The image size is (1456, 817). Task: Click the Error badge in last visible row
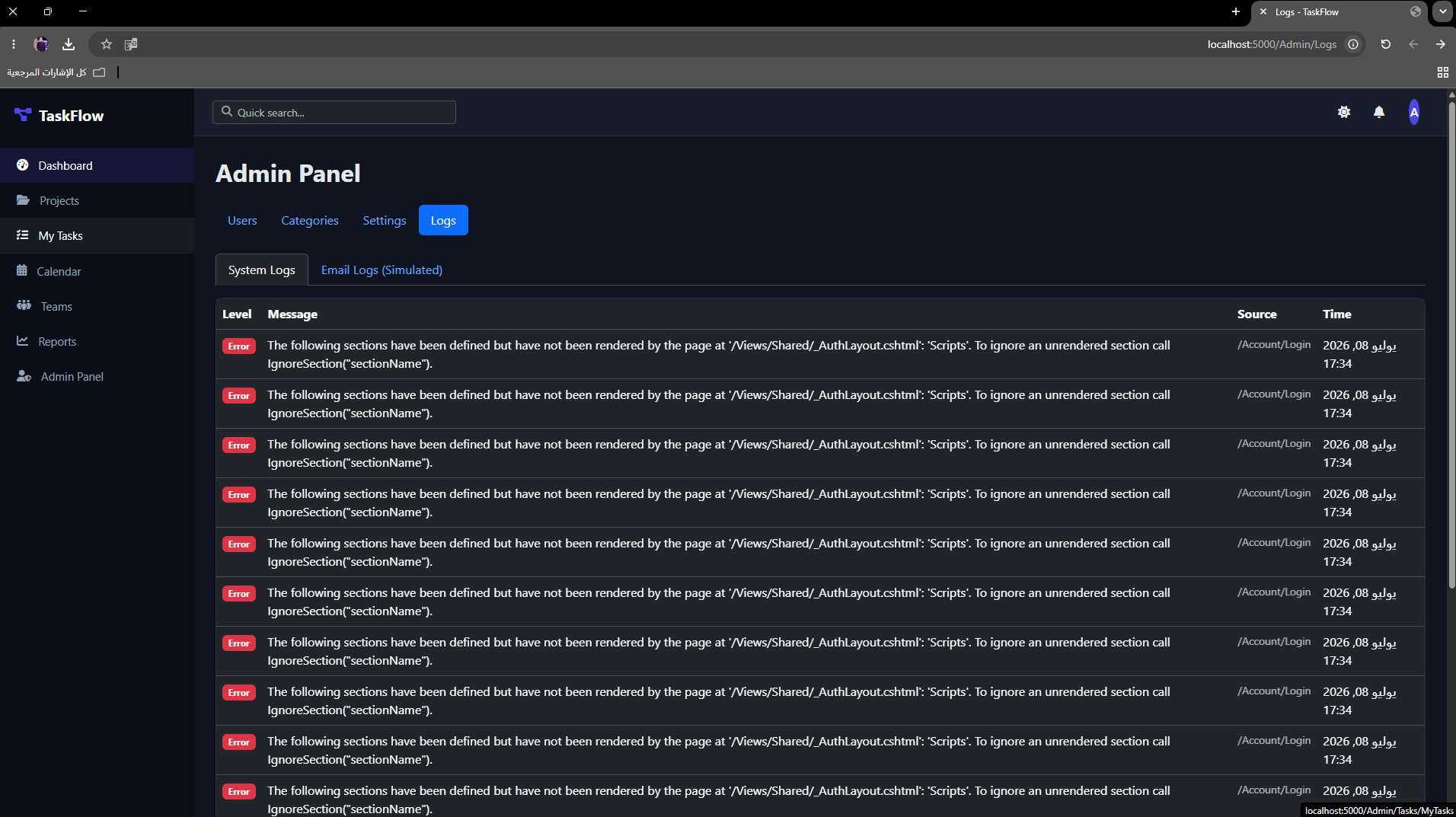tap(239, 791)
